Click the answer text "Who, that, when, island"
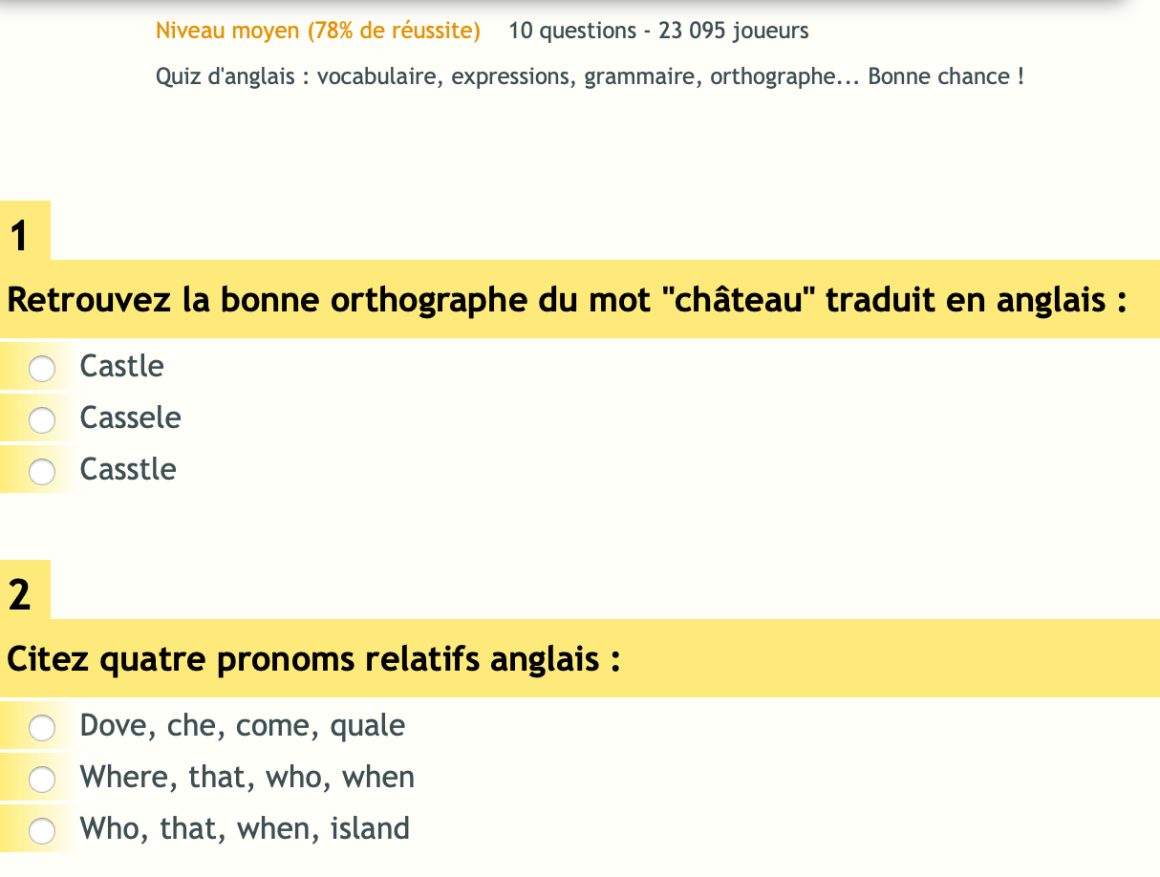 [245, 829]
